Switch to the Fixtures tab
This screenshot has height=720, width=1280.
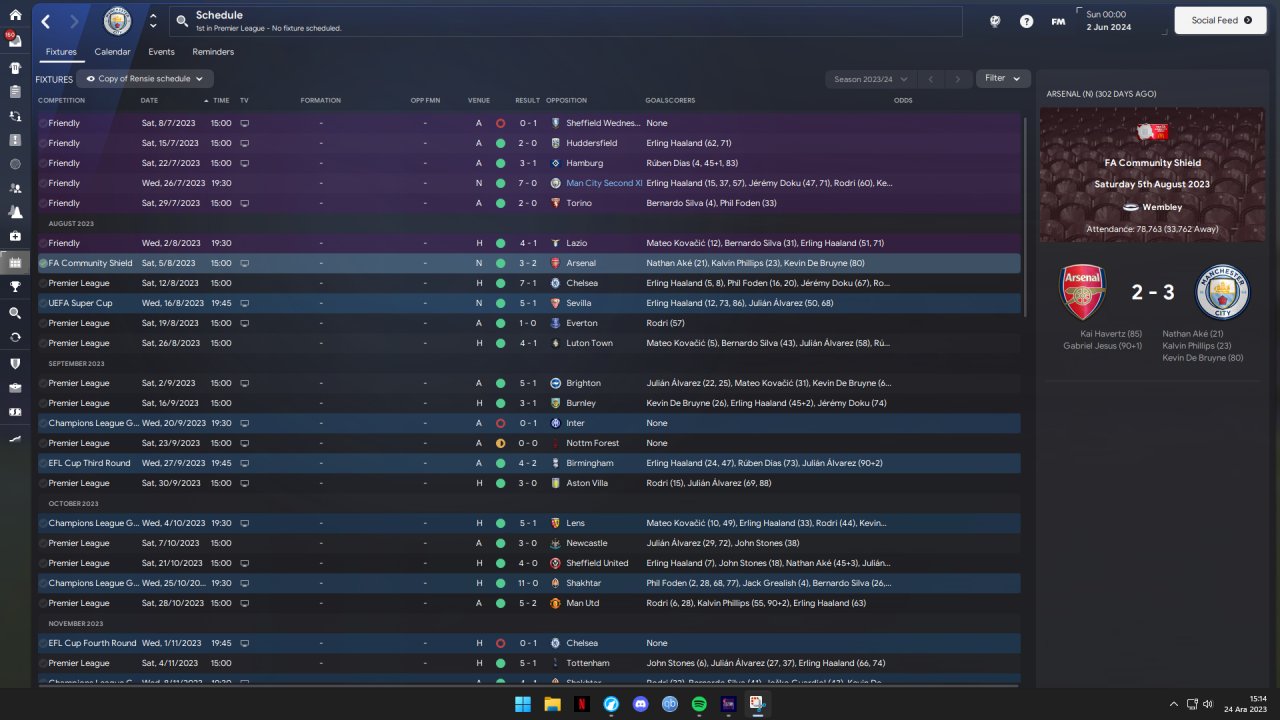click(x=61, y=52)
